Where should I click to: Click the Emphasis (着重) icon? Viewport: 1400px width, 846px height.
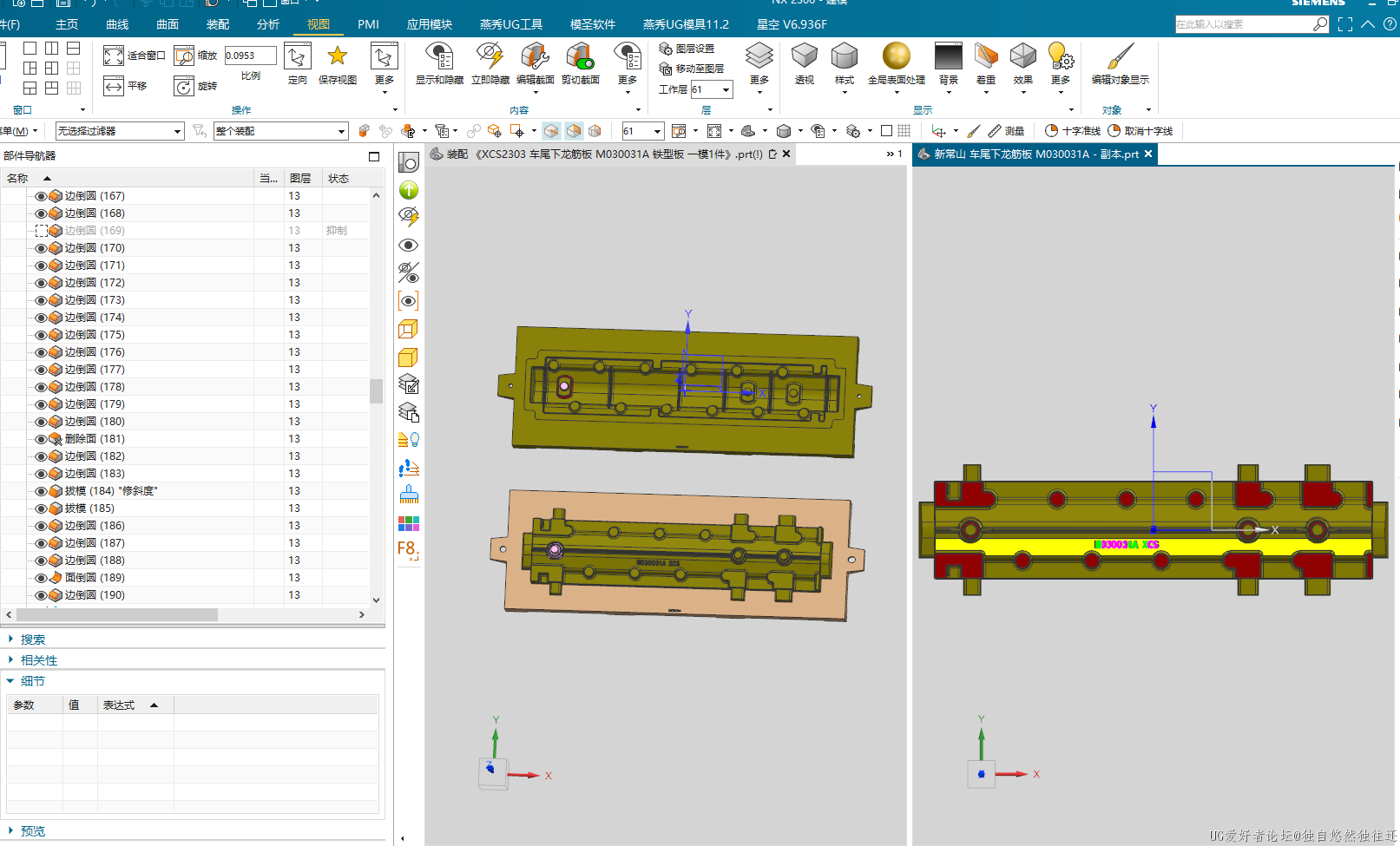(x=986, y=56)
